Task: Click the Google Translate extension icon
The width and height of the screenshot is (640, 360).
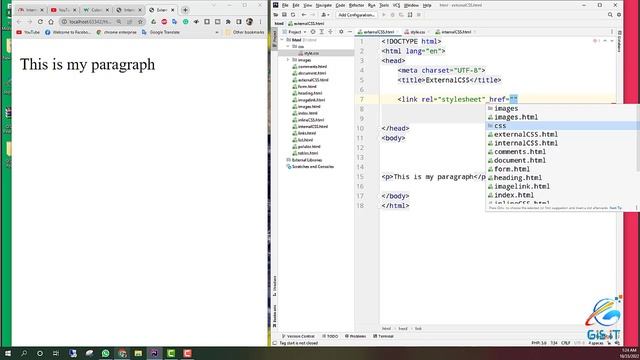Action: [175, 22]
